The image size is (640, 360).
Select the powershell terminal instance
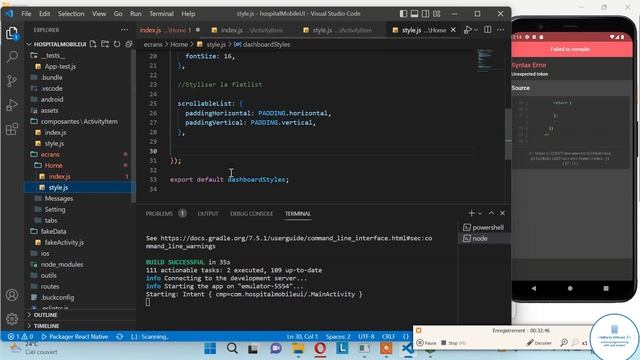[x=484, y=227]
